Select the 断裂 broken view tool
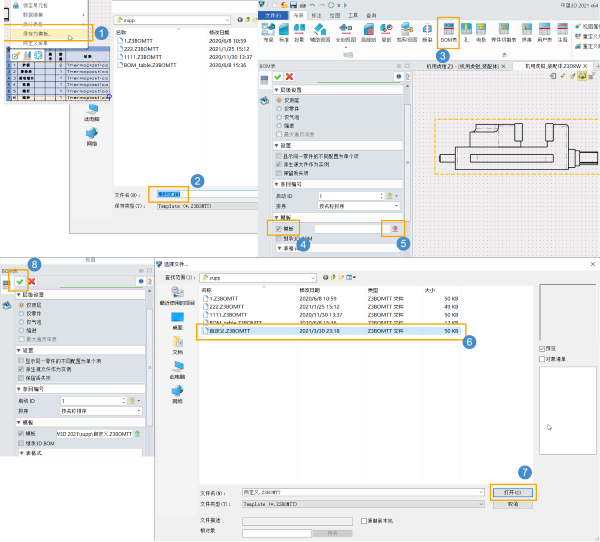This screenshot has height=542, width=600. 427,32
